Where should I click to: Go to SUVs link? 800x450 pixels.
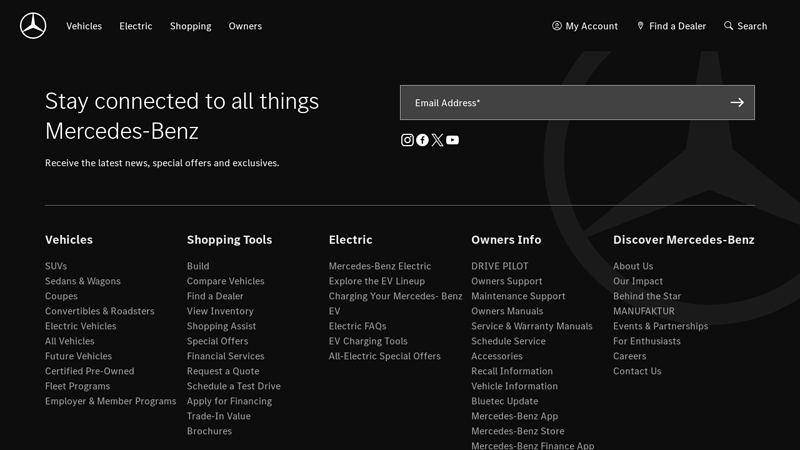click(x=56, y=266)
